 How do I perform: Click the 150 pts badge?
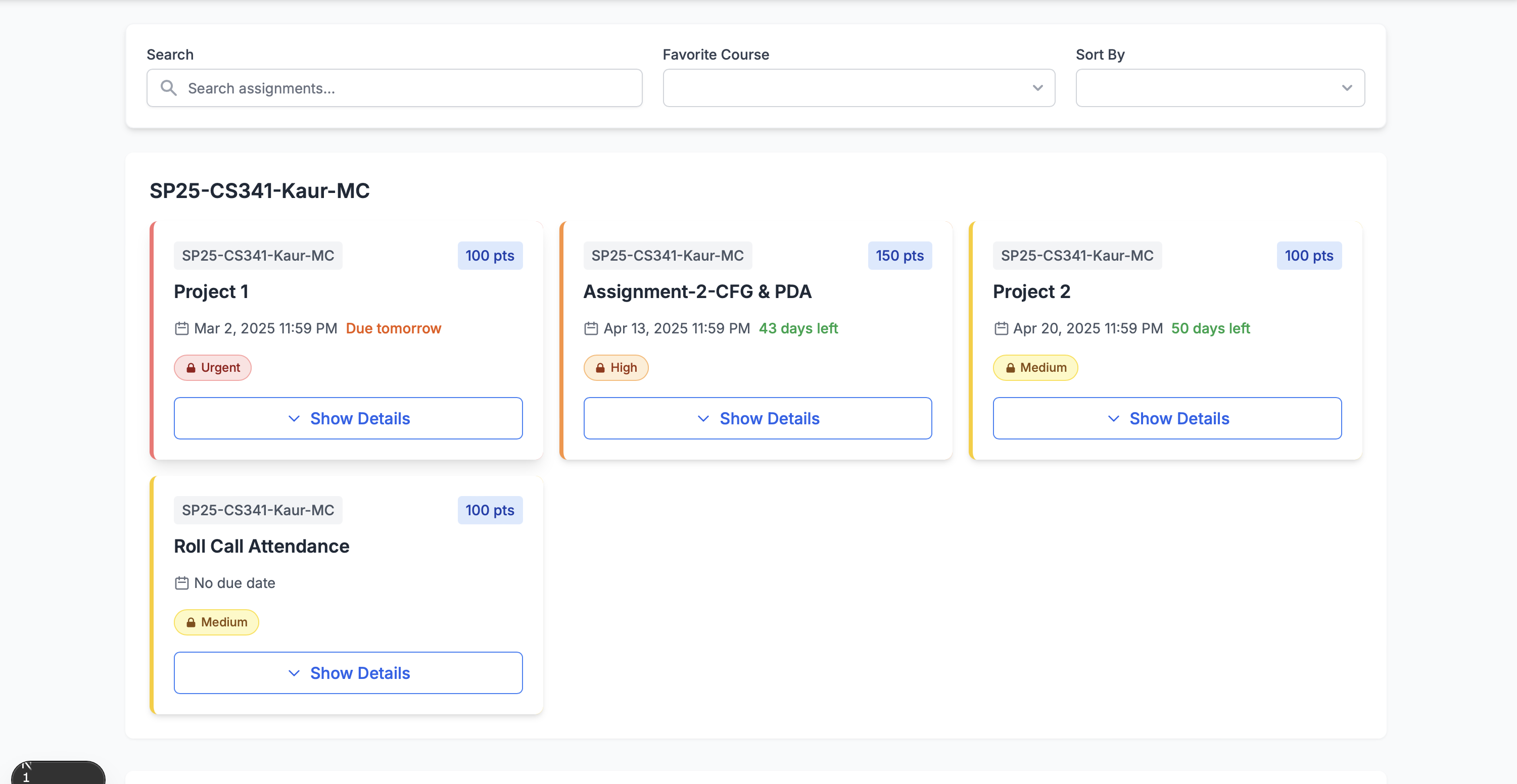pyautogui.click(x=898, y=256)
